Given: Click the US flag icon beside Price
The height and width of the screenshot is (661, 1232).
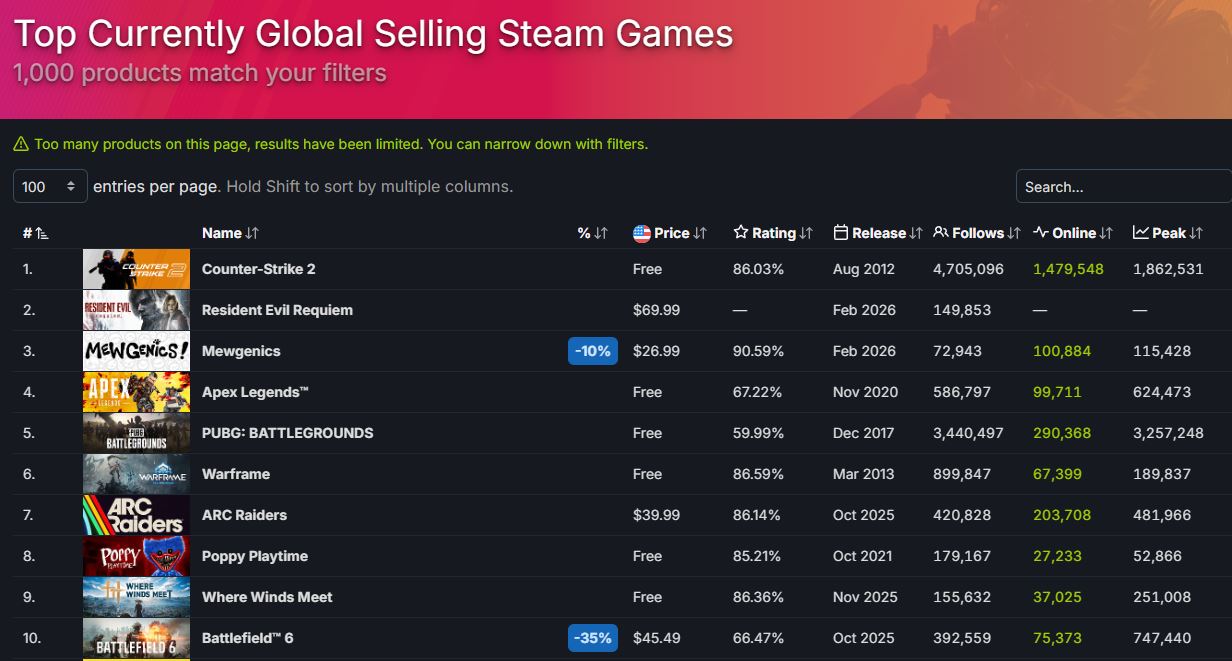Looking at the screenshot, I should click(642, 233).
